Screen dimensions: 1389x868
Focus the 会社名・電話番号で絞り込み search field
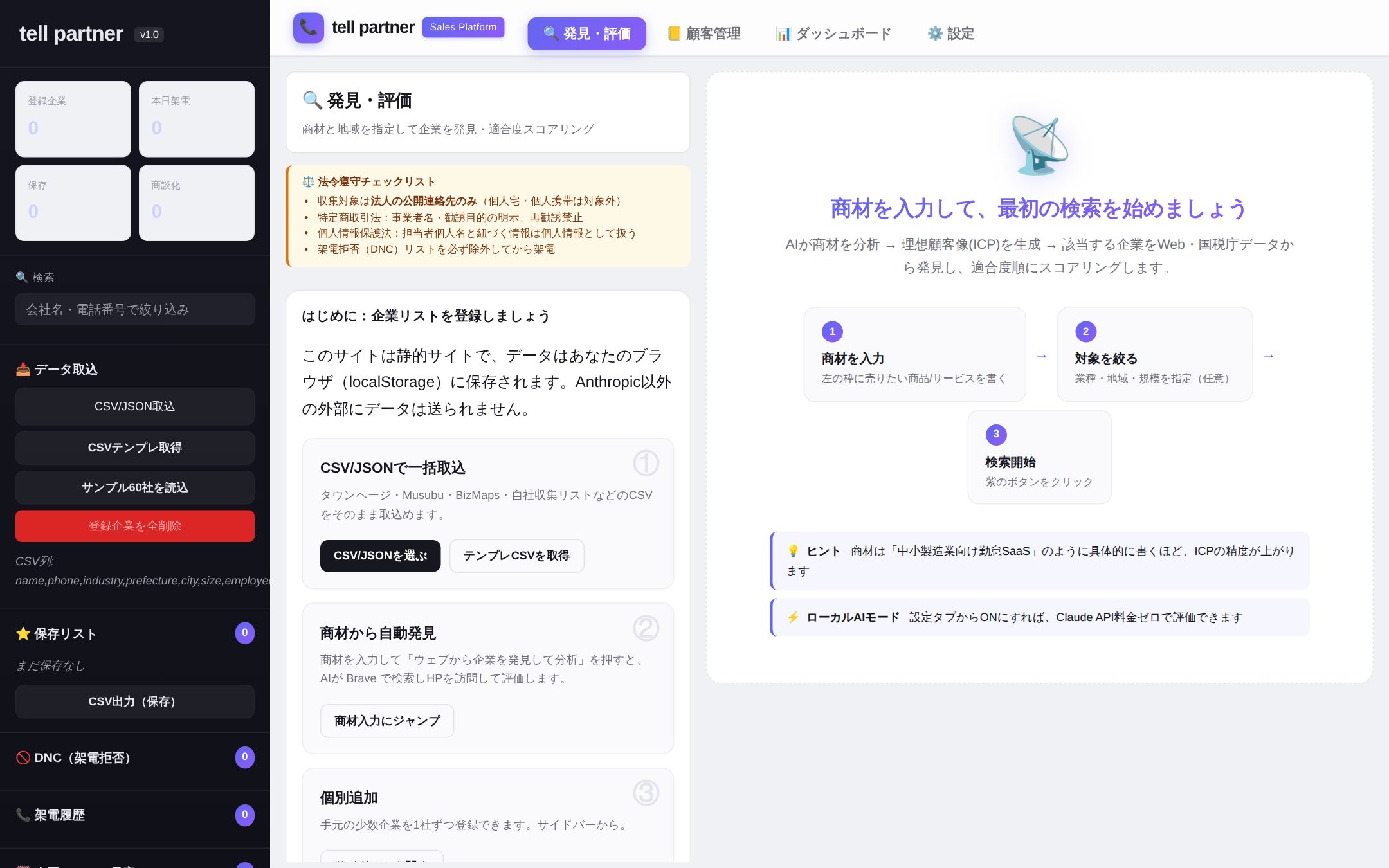[x=135, y=309]
